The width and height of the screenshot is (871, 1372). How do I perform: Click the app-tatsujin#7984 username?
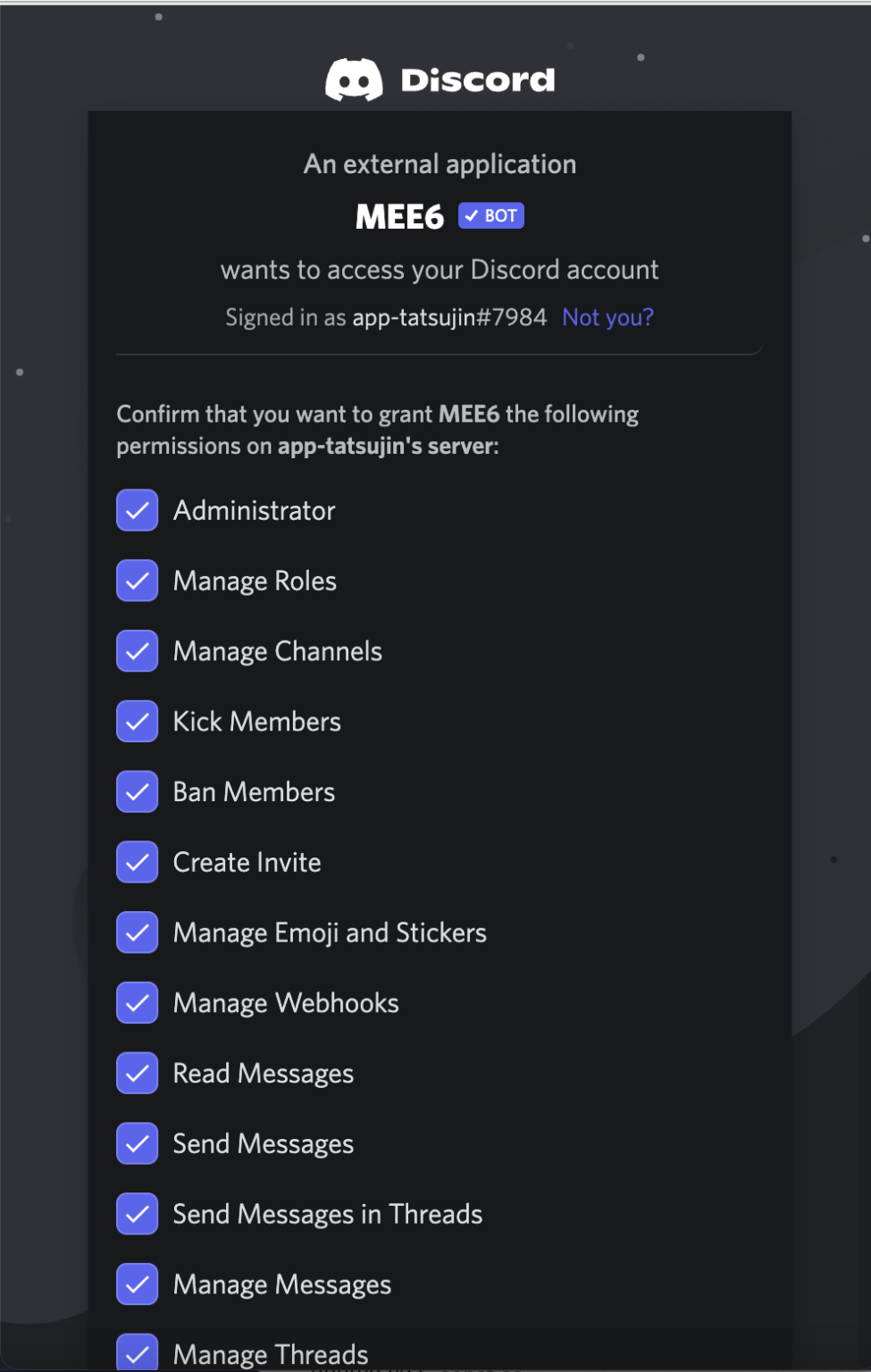(449, 318)
